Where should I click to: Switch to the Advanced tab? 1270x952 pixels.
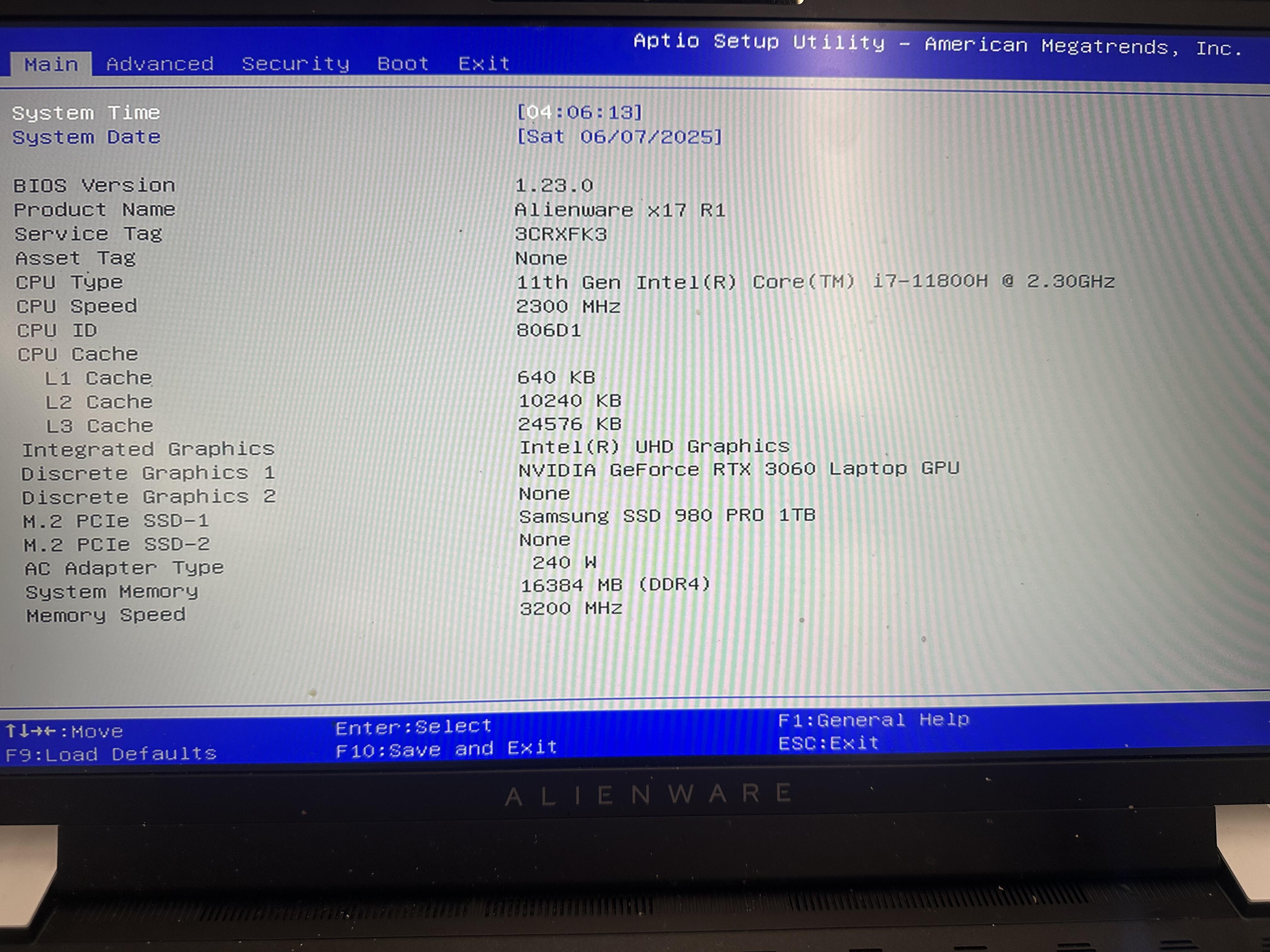pos(160,64)
